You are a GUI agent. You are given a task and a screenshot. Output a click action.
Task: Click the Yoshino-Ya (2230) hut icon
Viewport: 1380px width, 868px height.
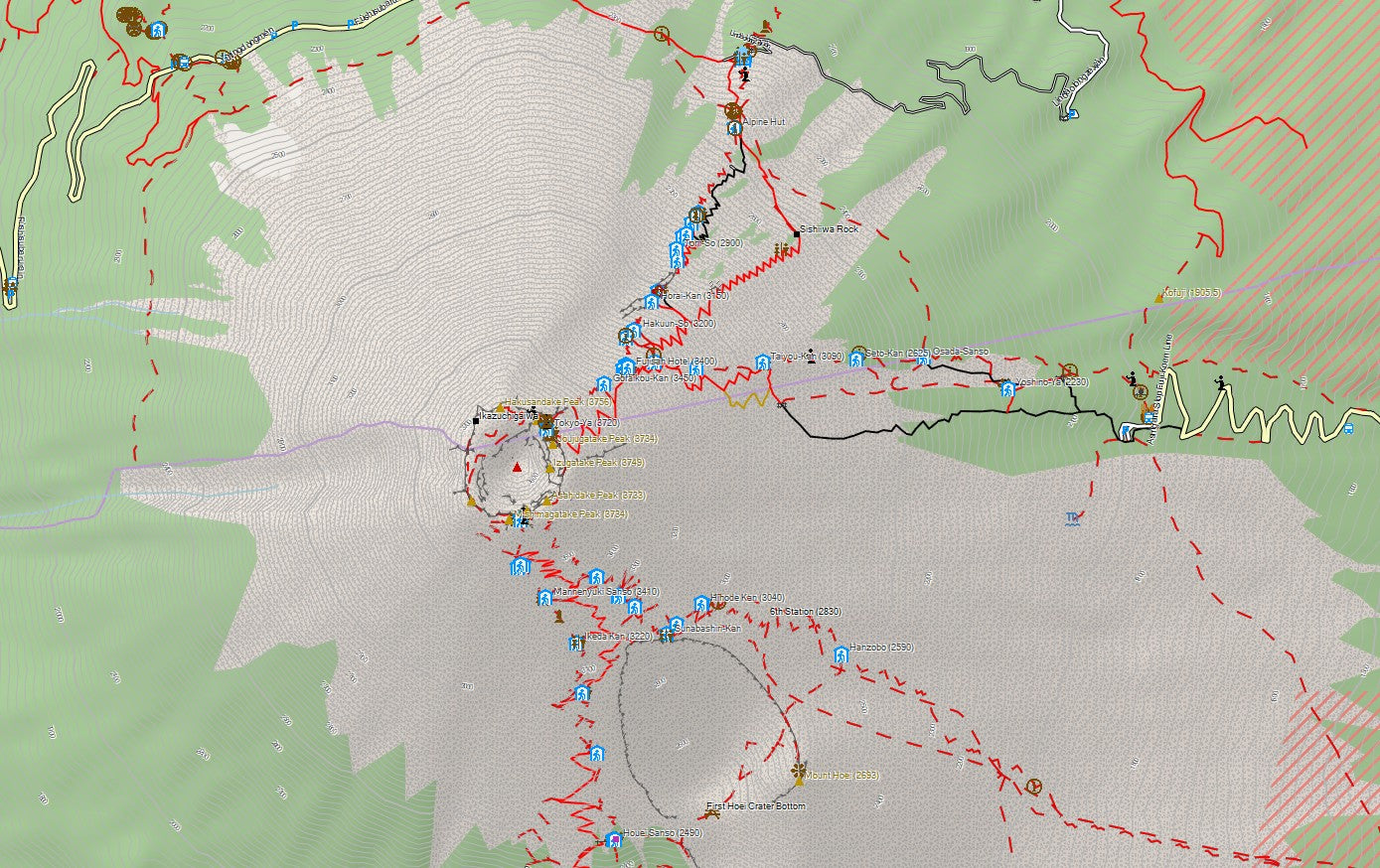1008,388
